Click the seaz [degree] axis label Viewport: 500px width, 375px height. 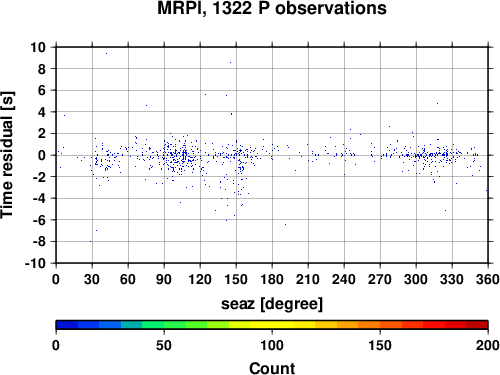tap(272, 304)
